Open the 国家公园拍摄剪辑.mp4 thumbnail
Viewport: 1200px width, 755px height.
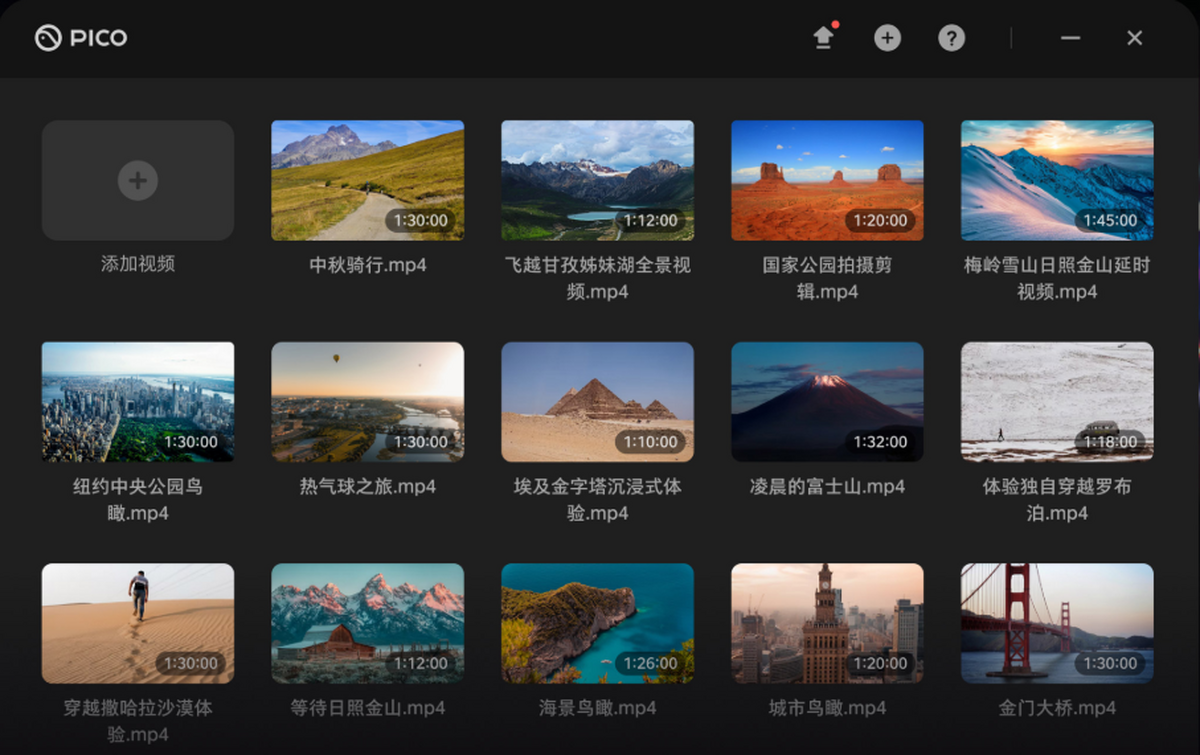(x=827, y=180)
